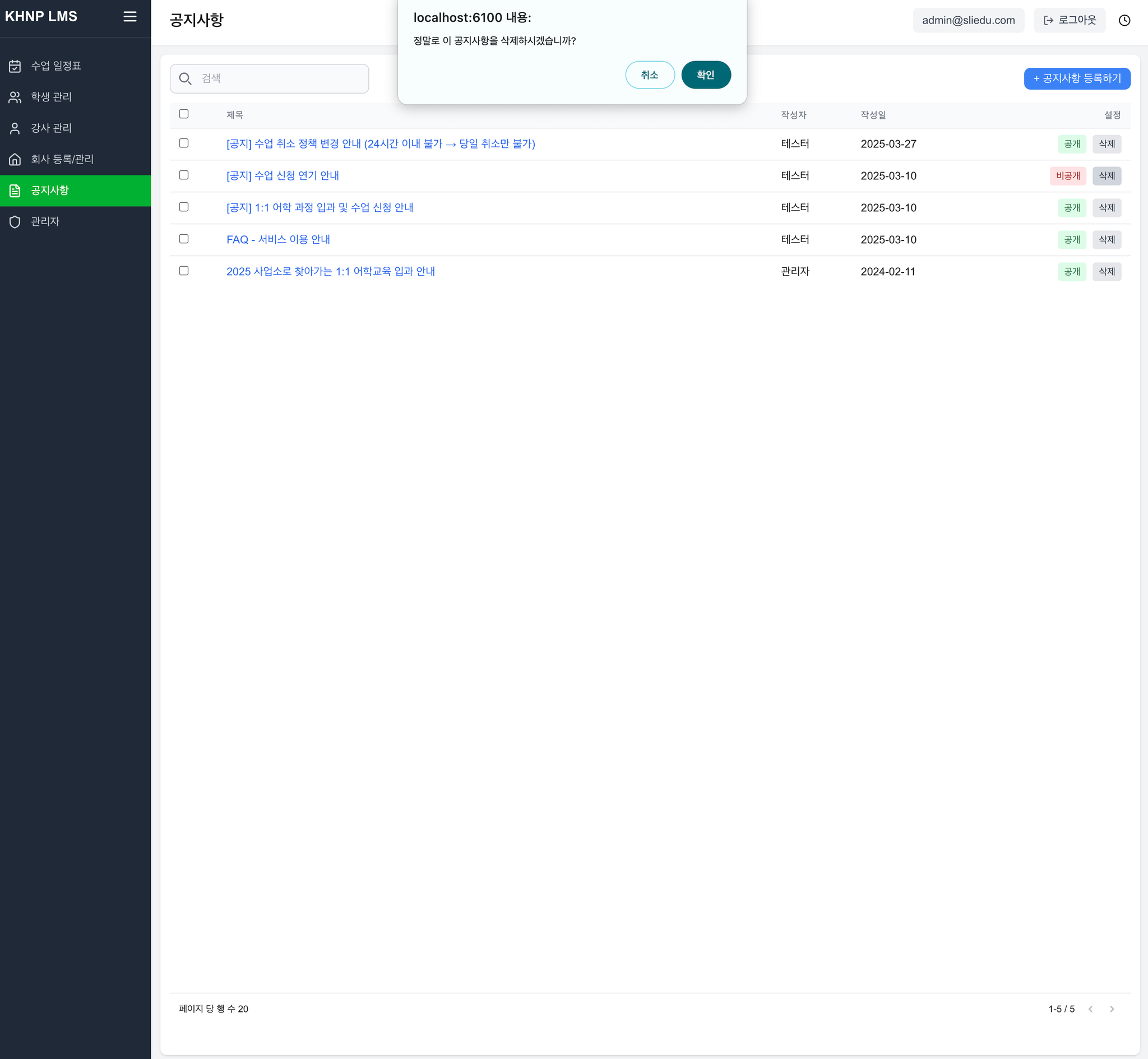The height and width of the screenshot is (1059, 1148).
Task: Toggle 공개 status for 2025-03-27 notice
Action: (x=1072, y=144)
